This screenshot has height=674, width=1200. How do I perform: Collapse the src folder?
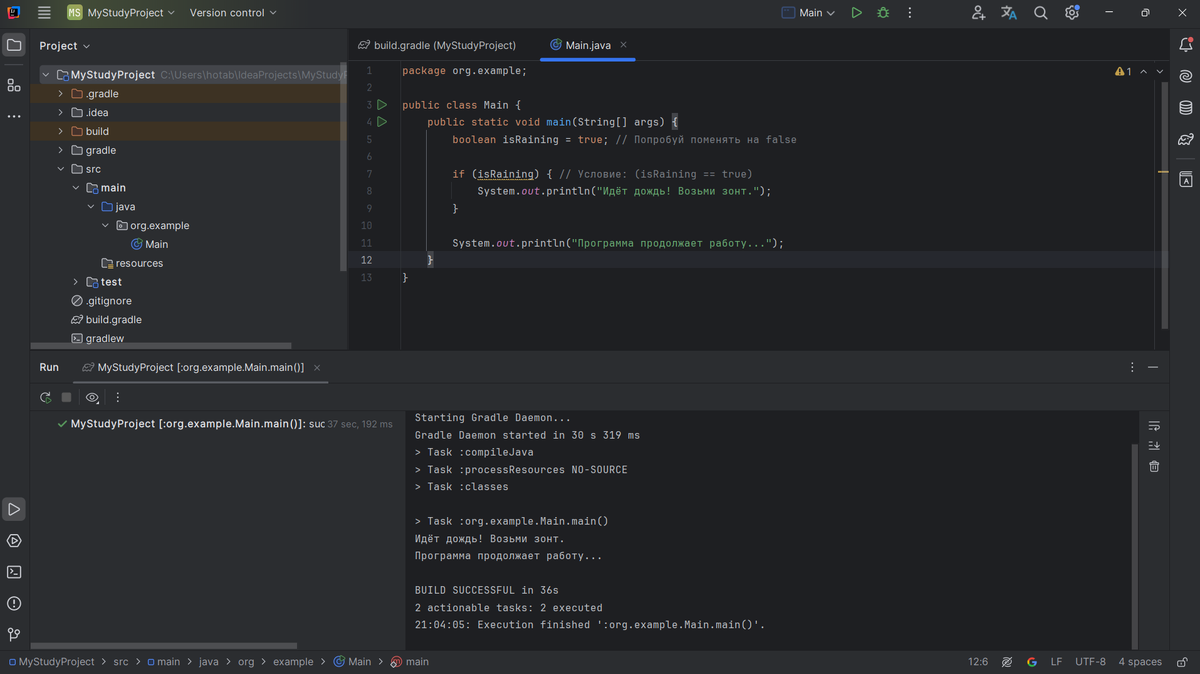coord(61,169)
